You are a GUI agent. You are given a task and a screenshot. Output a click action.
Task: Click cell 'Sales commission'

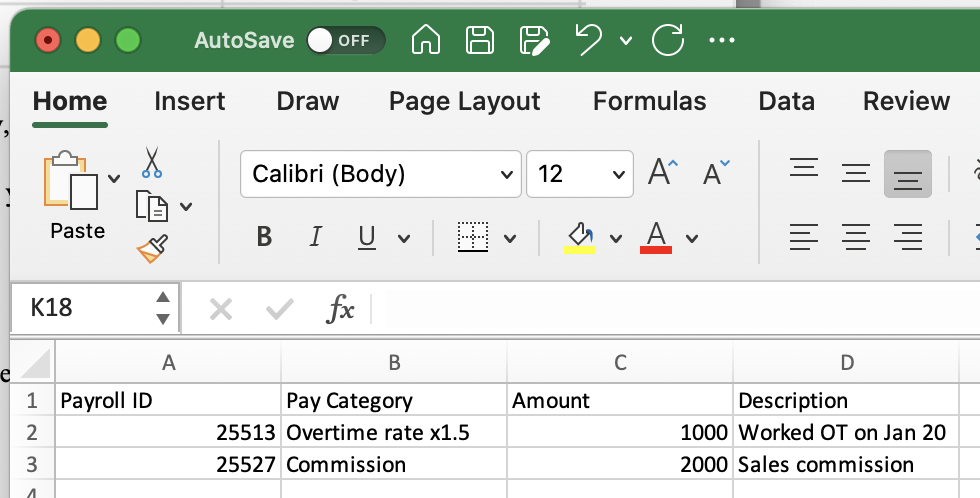click(x=846, y=464)
